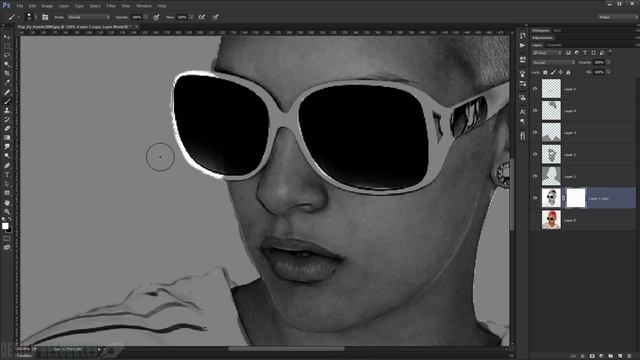Screen dimensions: 640x360
Task: Select the Path Selection tool
Action: [x=7, y=184]
